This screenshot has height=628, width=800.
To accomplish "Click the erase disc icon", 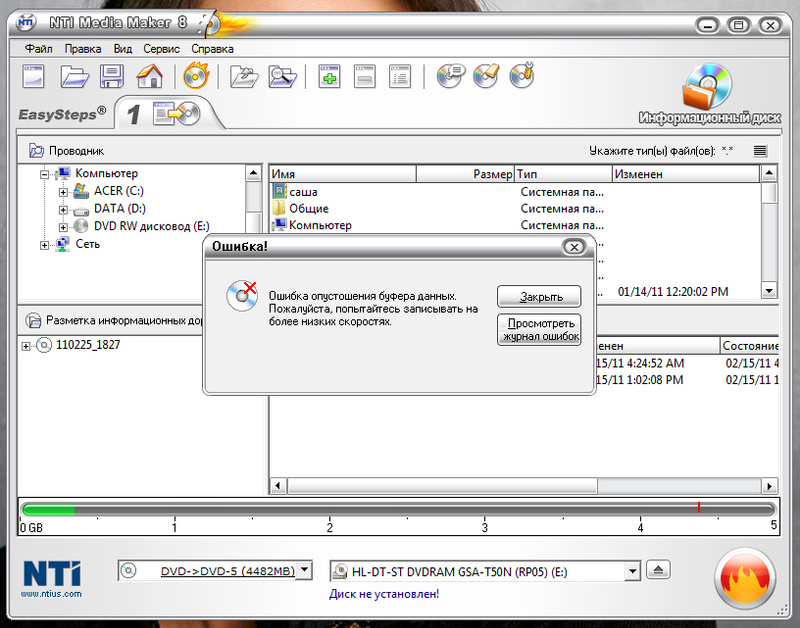I will (486, 76).
